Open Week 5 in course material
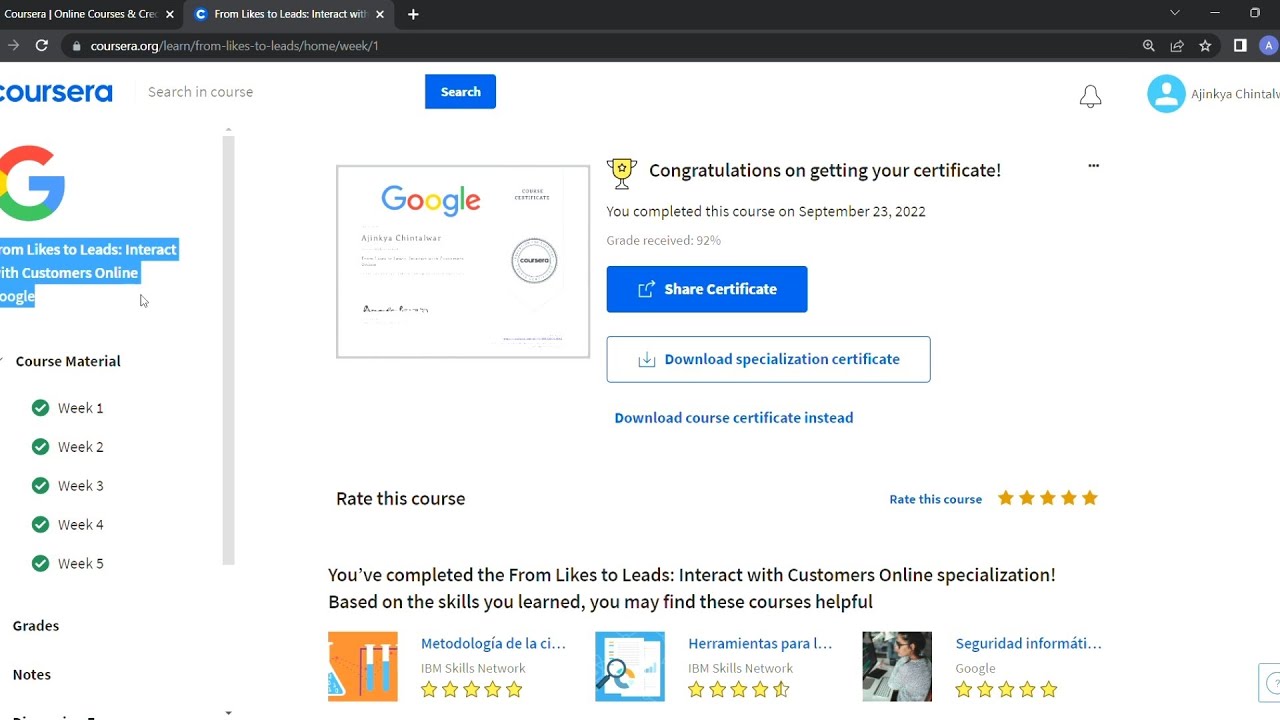The width and height of the screenshot is (1280, 720). coord(80,564)
